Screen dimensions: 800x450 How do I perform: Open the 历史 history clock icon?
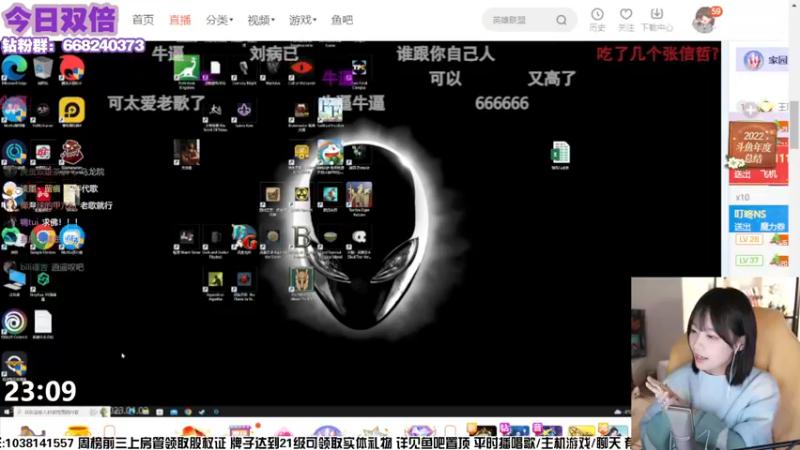pyautogui.click(x=597, y=19)
